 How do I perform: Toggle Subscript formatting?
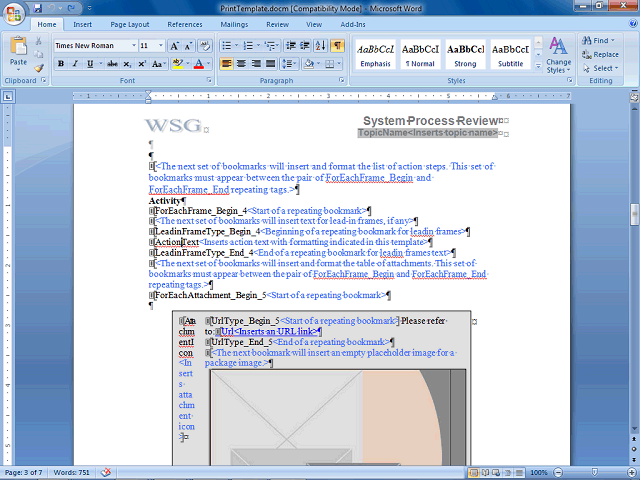click(127, 64)
